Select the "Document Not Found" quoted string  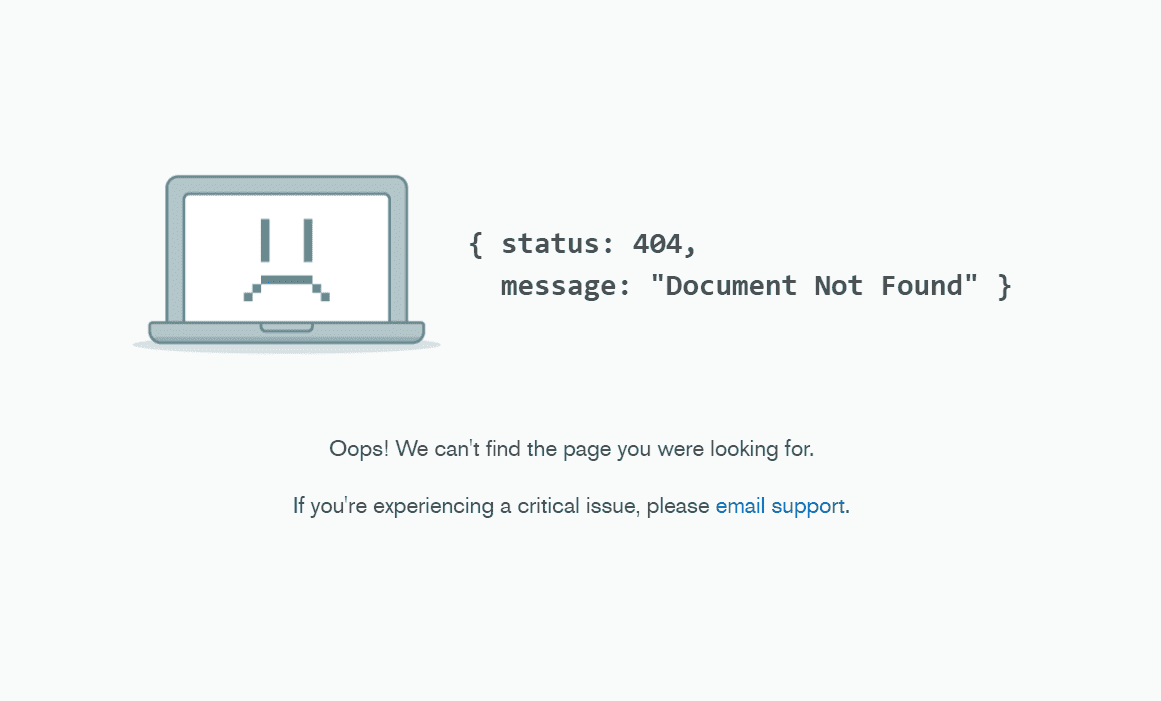pyautogui.click(x=814, y=285)
